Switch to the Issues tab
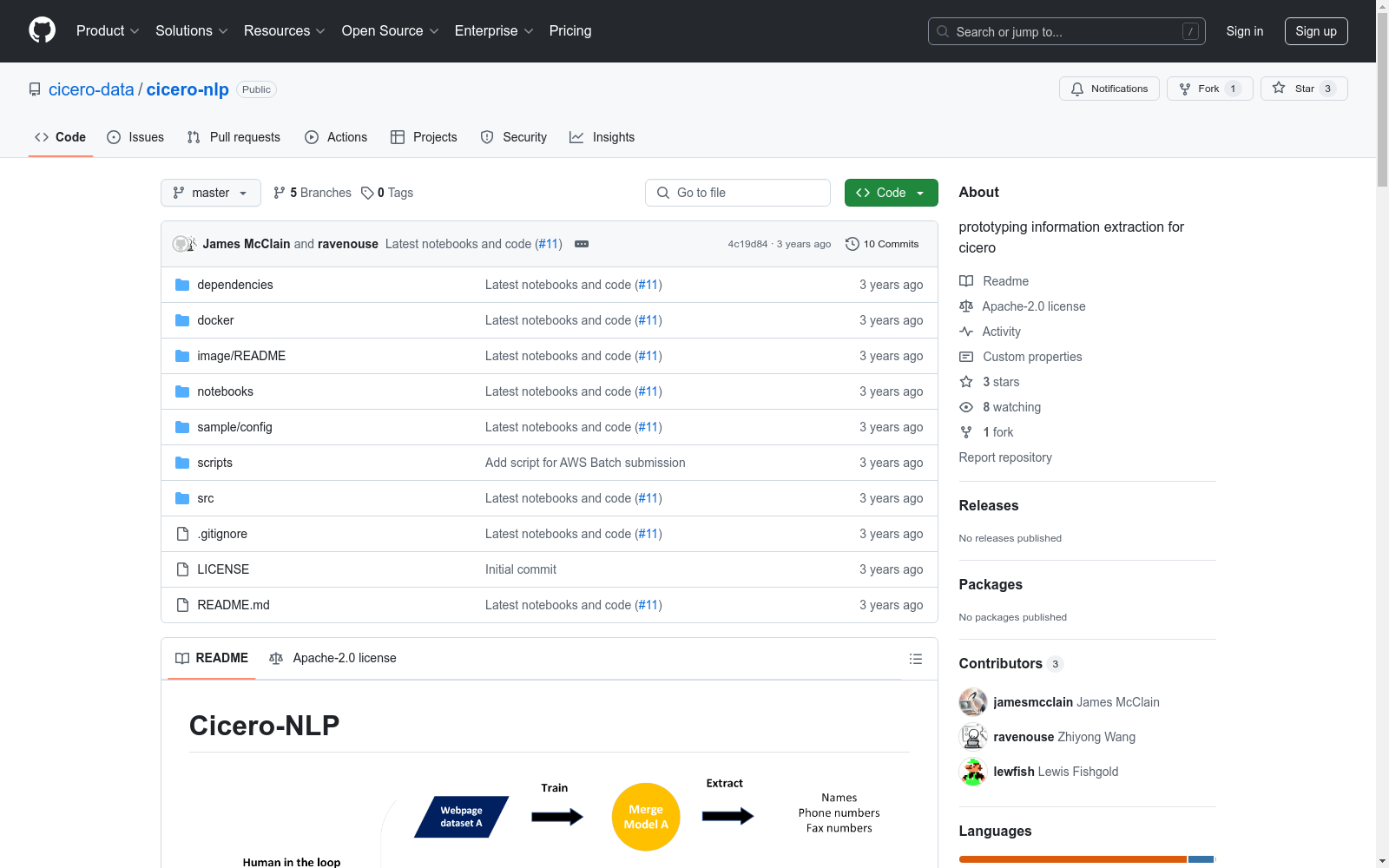The image size is (1389, 868). coord(135,137)
